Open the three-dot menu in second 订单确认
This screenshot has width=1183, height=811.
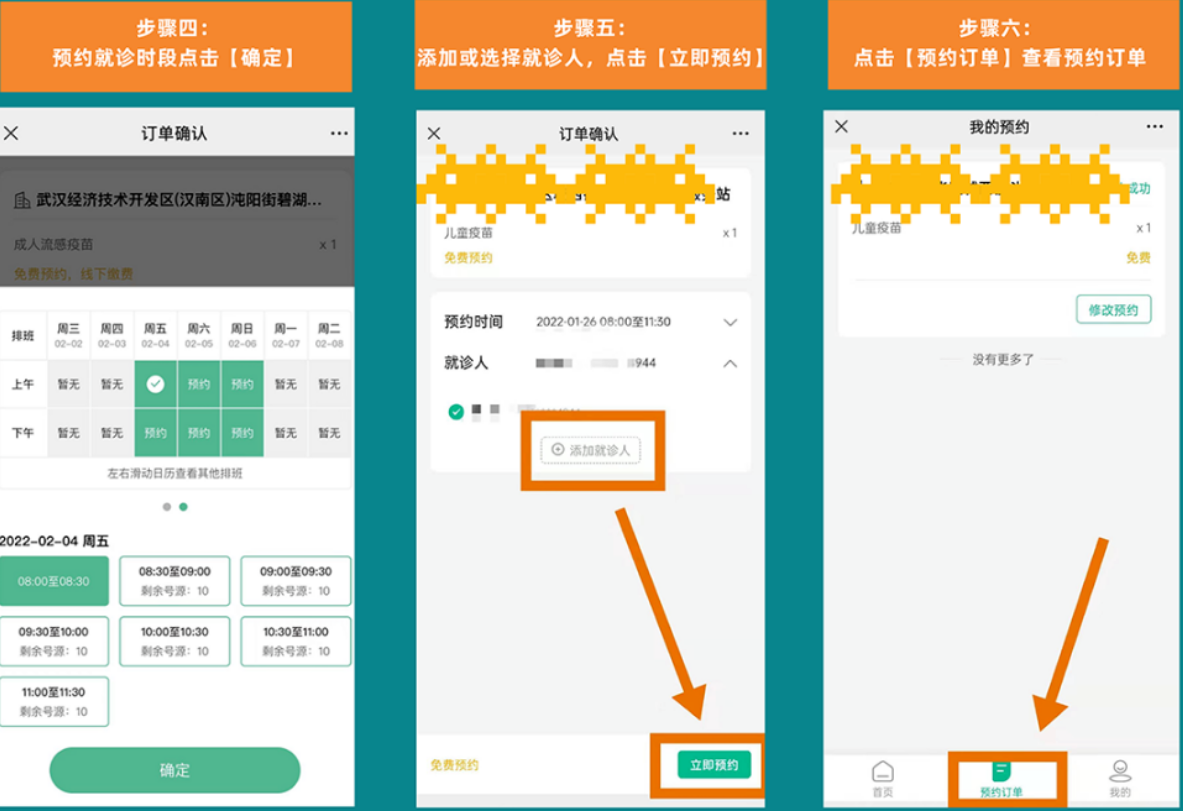click(x=741, y=134)
